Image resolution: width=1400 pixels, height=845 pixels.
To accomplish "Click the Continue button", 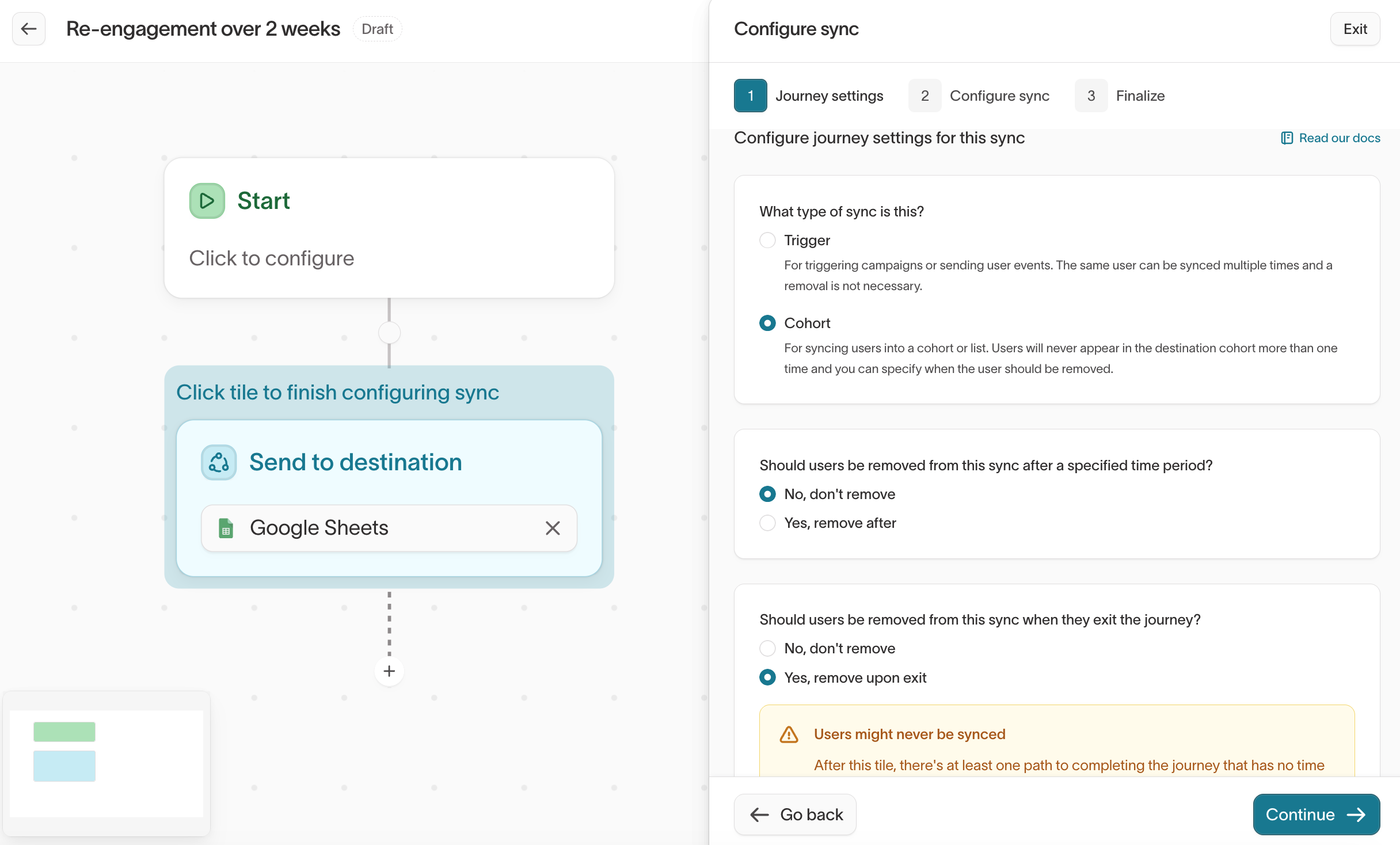I will point(1317,814).
